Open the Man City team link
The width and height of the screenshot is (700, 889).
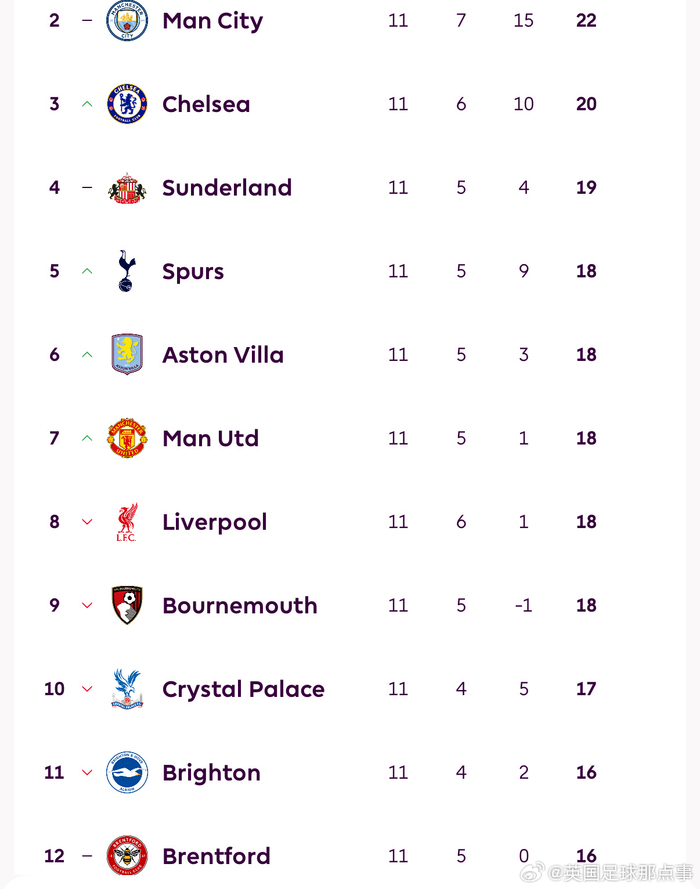tap(212, 21)
